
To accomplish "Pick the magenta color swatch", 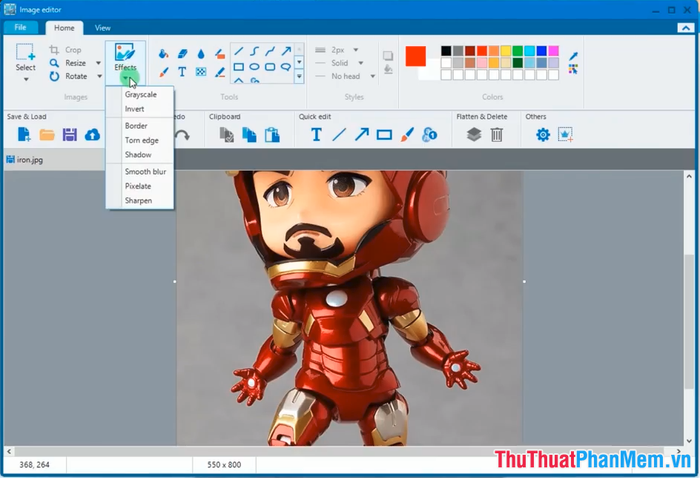I will [553, 51].
